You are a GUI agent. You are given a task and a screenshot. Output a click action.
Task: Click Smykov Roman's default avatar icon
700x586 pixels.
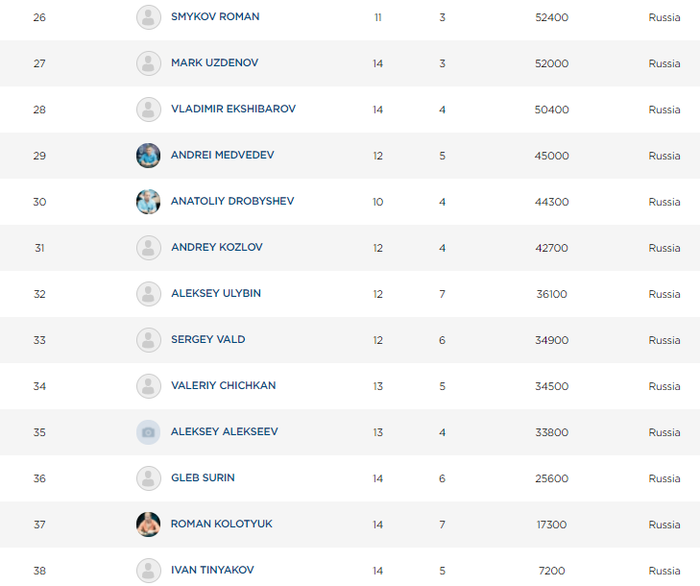pyautogui.click(x=148, y=17)
